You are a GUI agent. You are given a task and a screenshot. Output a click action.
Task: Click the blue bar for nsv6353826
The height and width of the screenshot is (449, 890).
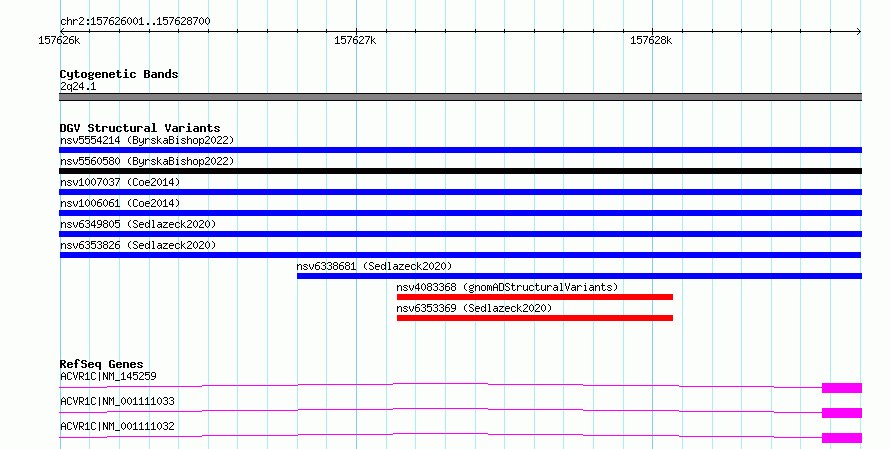[460, 255]
